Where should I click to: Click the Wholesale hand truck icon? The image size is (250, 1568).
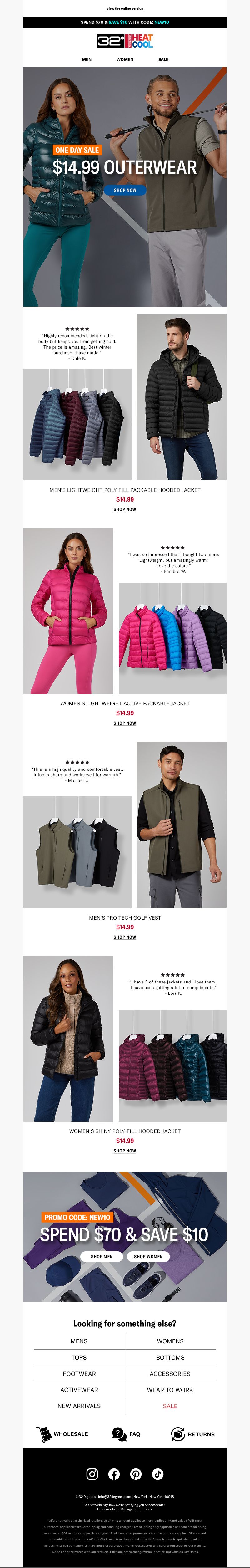pyautogui.click(x=43, y=1434)
